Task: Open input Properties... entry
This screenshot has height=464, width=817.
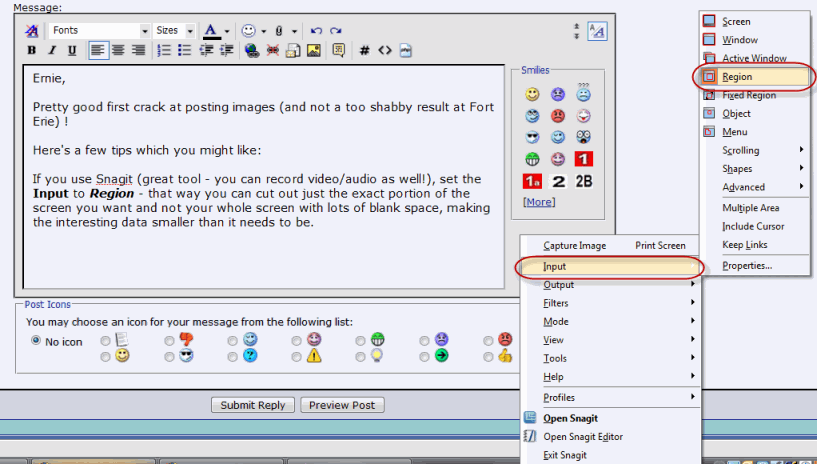Action: tap(754, 266)
